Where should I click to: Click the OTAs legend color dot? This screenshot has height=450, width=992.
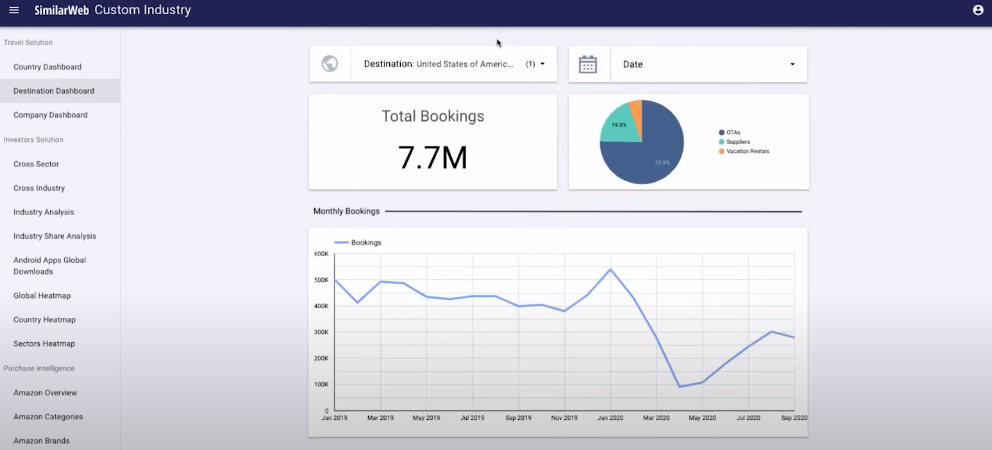pos(722,132)
